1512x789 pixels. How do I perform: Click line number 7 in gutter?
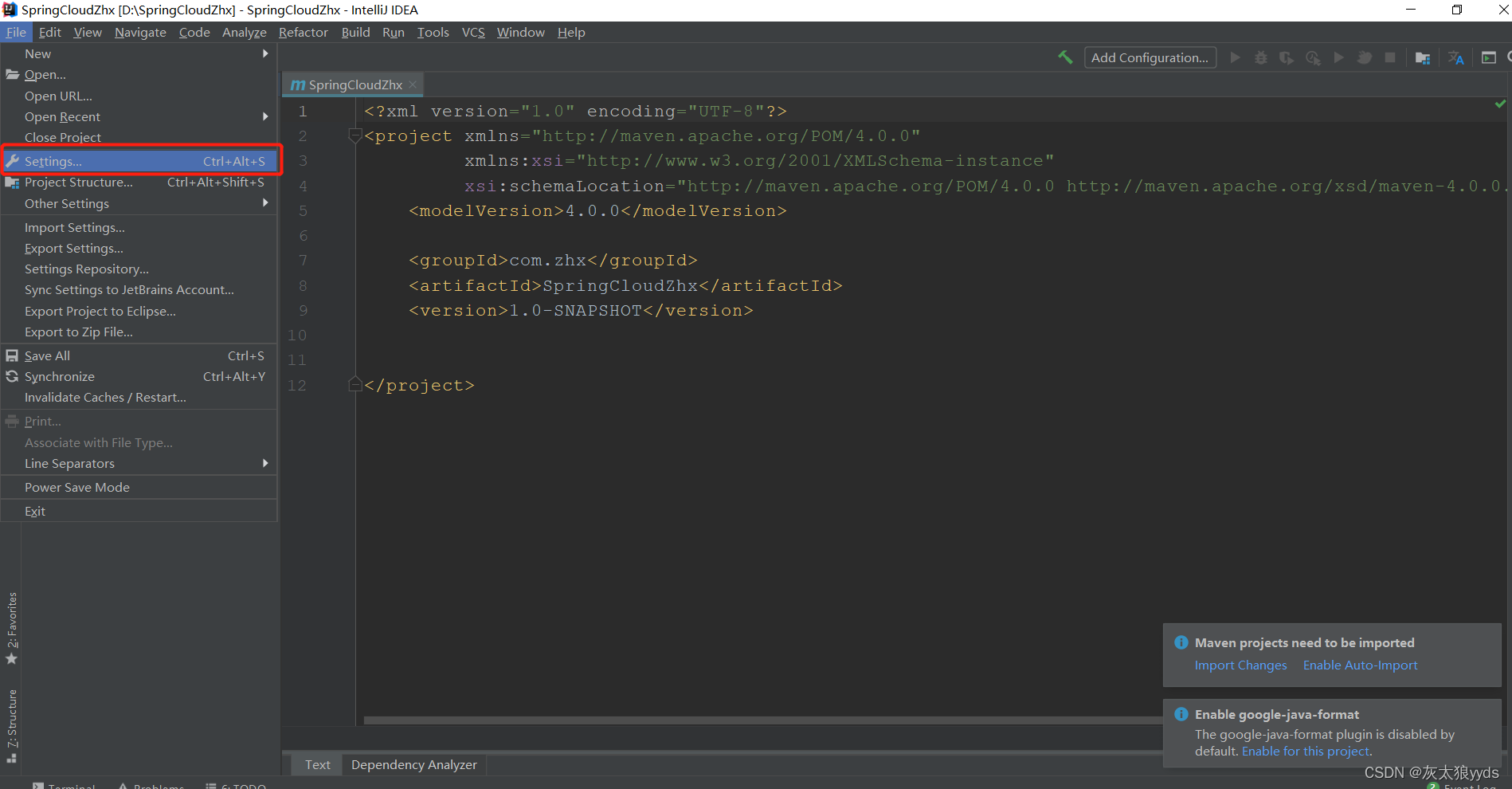pos(303,261)
